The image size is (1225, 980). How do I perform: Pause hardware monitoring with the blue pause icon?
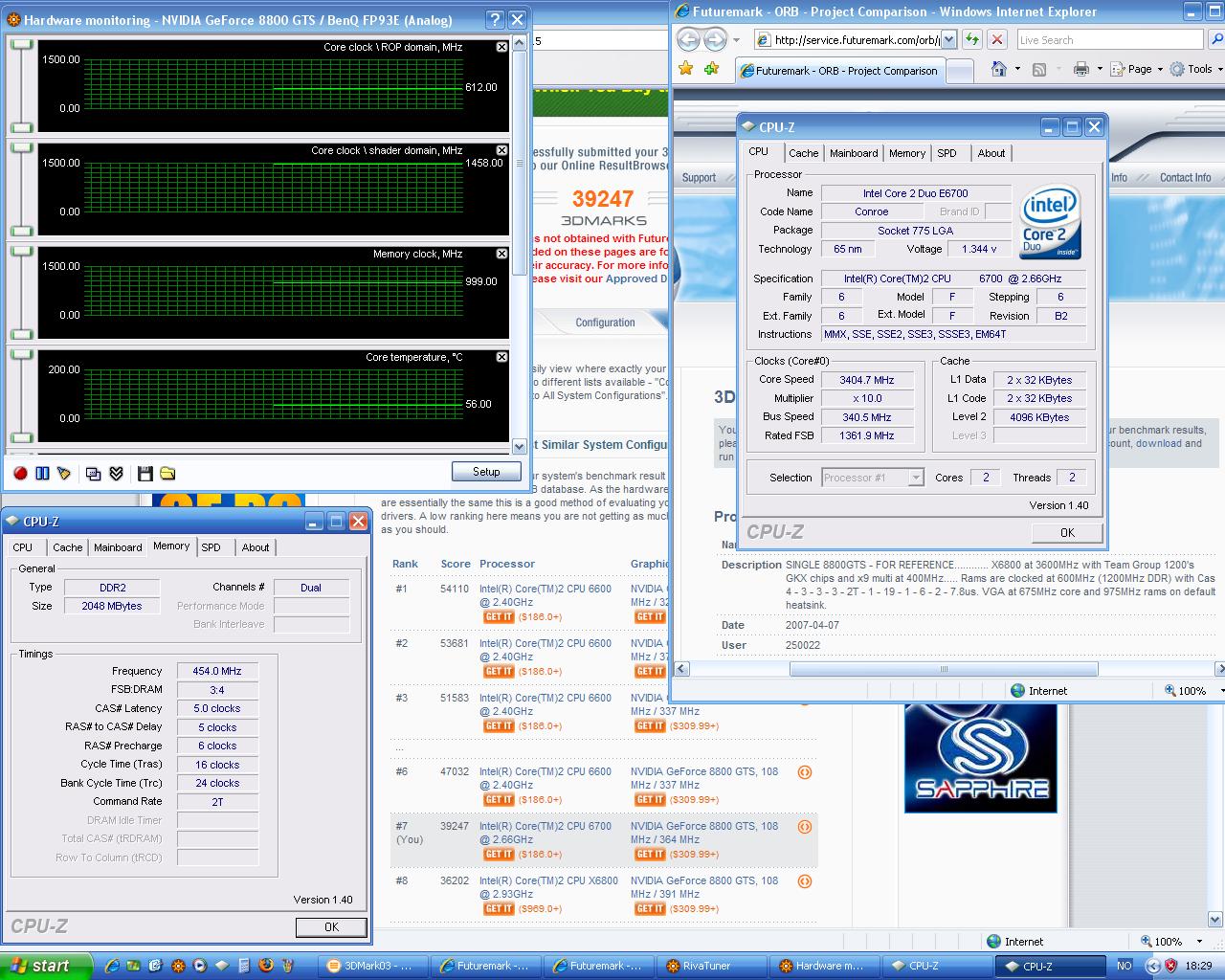(x=42, y=473)
